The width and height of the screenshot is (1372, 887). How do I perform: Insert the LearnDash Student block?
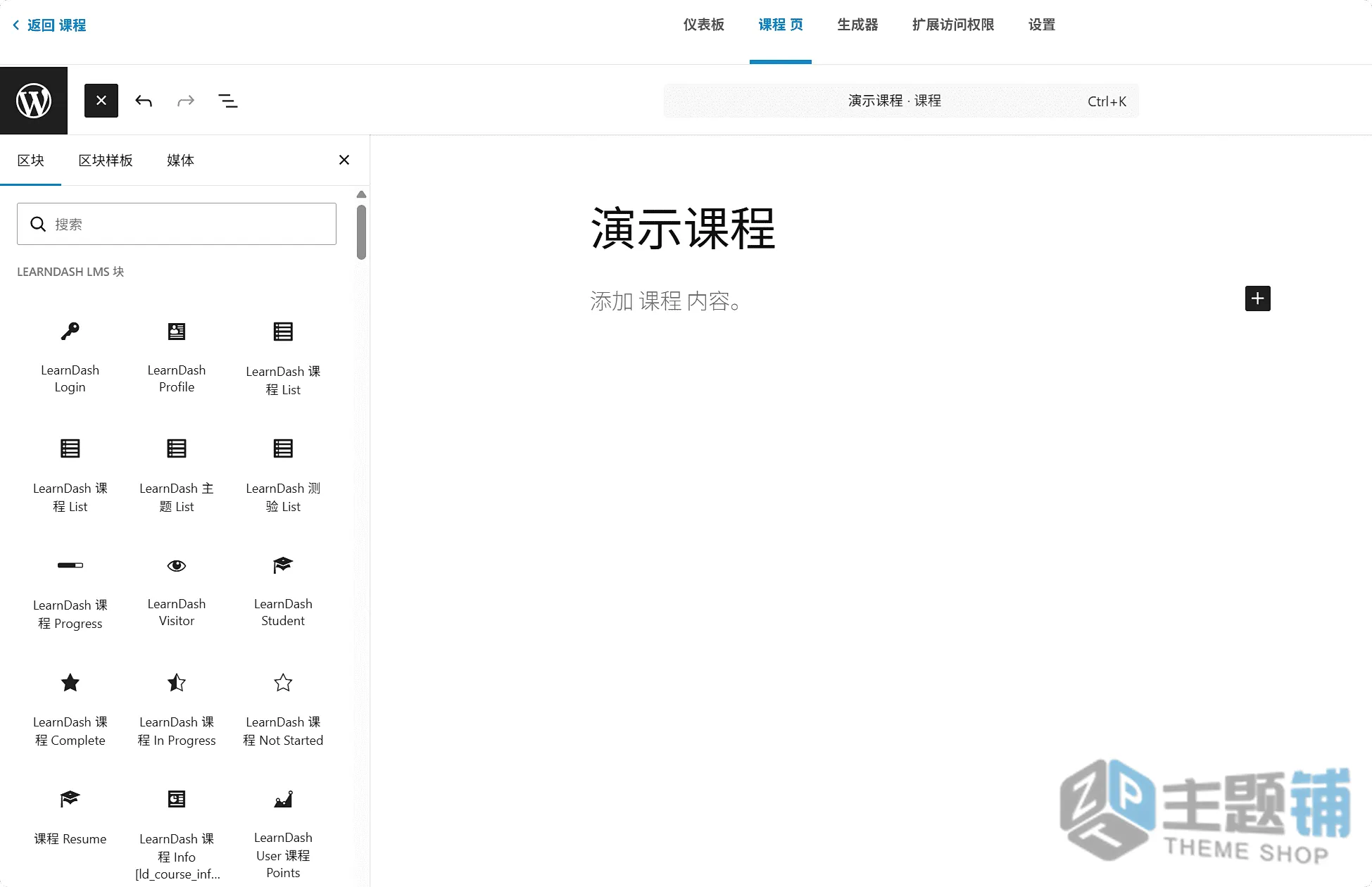[x=283, y=593]
